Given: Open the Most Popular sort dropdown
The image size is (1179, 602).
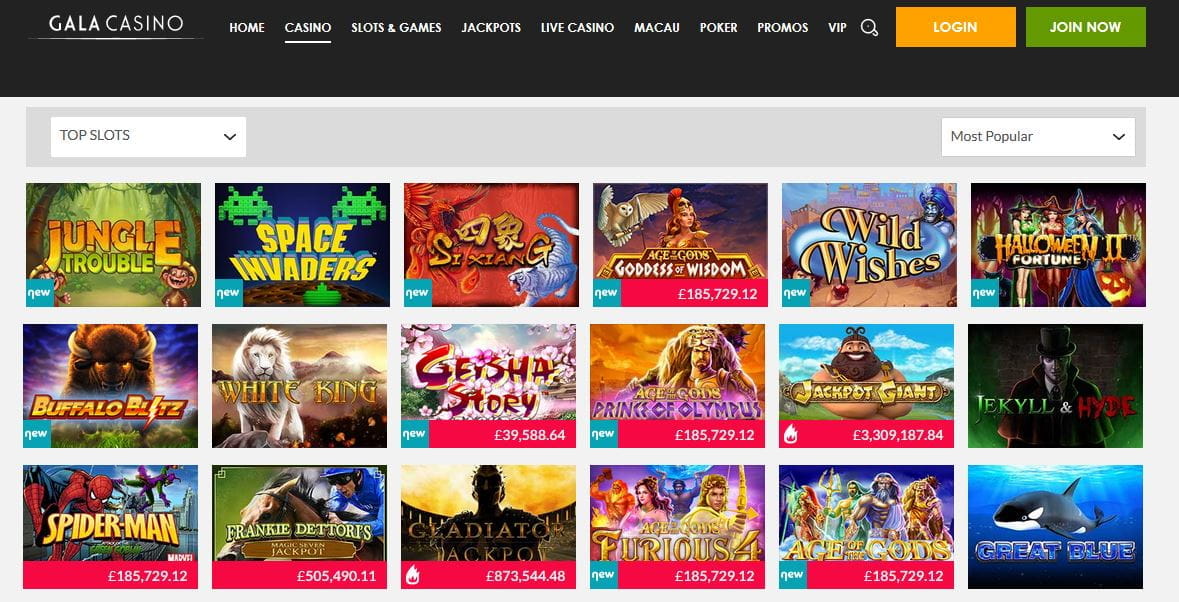Looking at the screenshot, I should click(x=1038, y=137).
